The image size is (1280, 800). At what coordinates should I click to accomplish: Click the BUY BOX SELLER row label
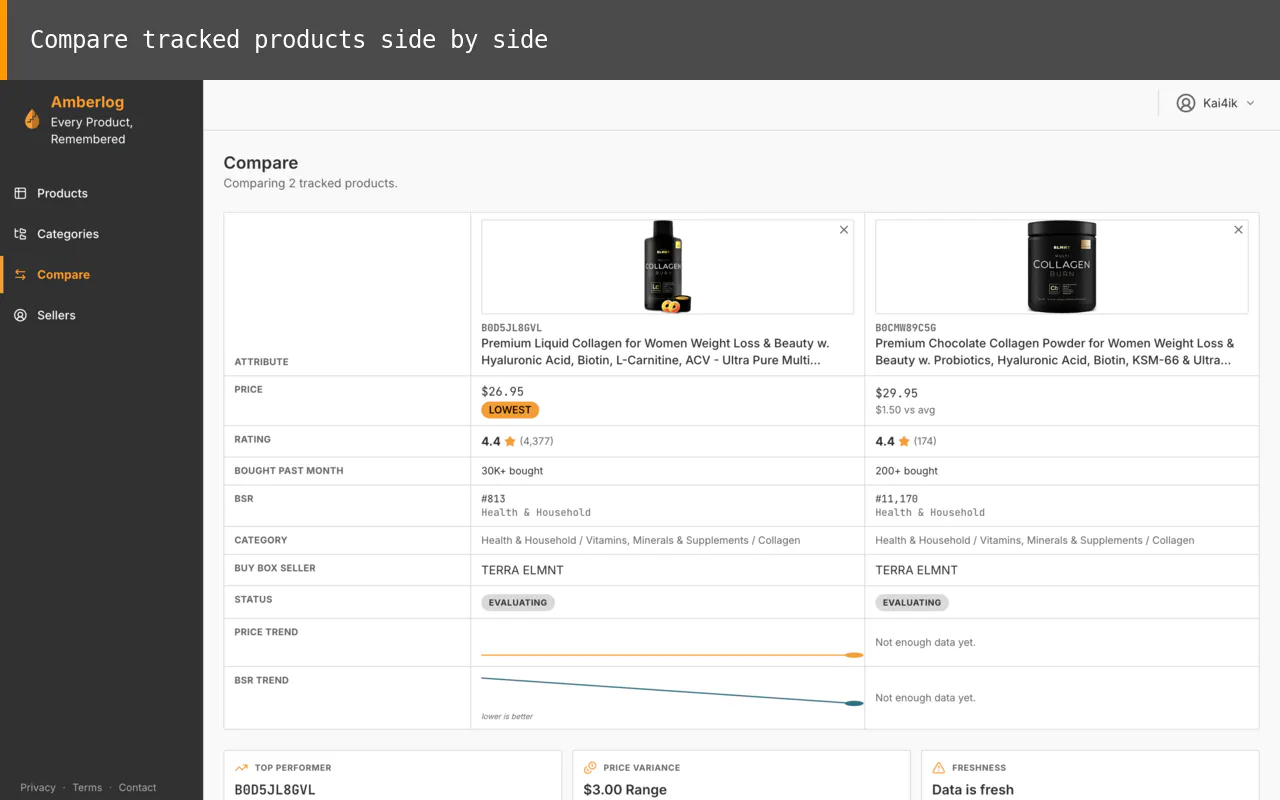pyautogui.click(x=275, y=568)
